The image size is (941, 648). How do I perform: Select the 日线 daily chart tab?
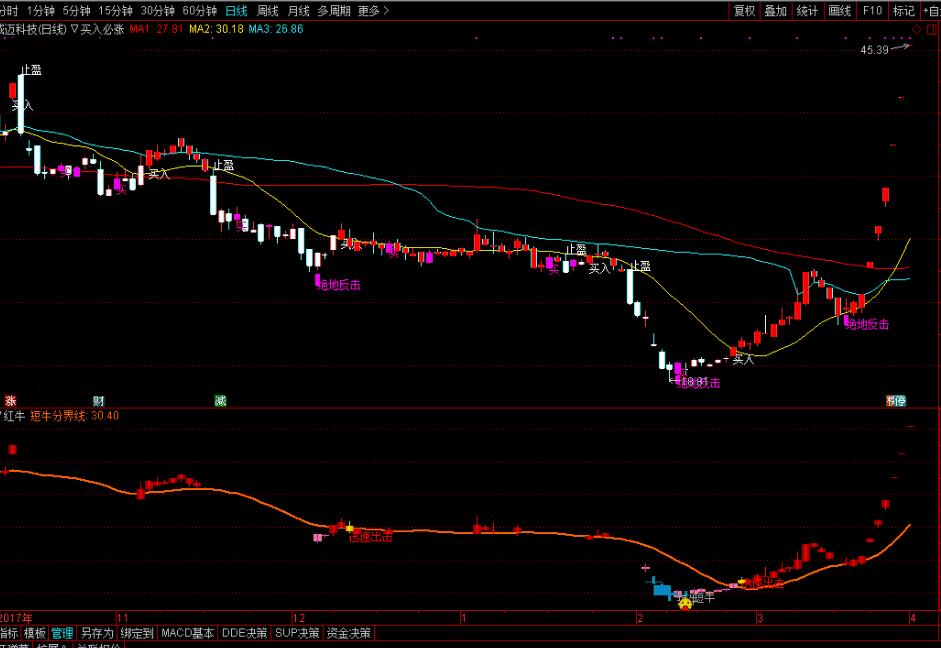click(236, 10)
